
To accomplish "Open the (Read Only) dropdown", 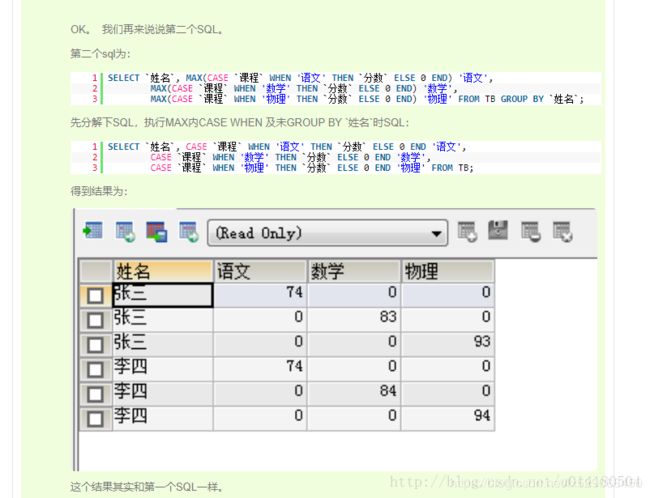I will (x=327, y=233).
